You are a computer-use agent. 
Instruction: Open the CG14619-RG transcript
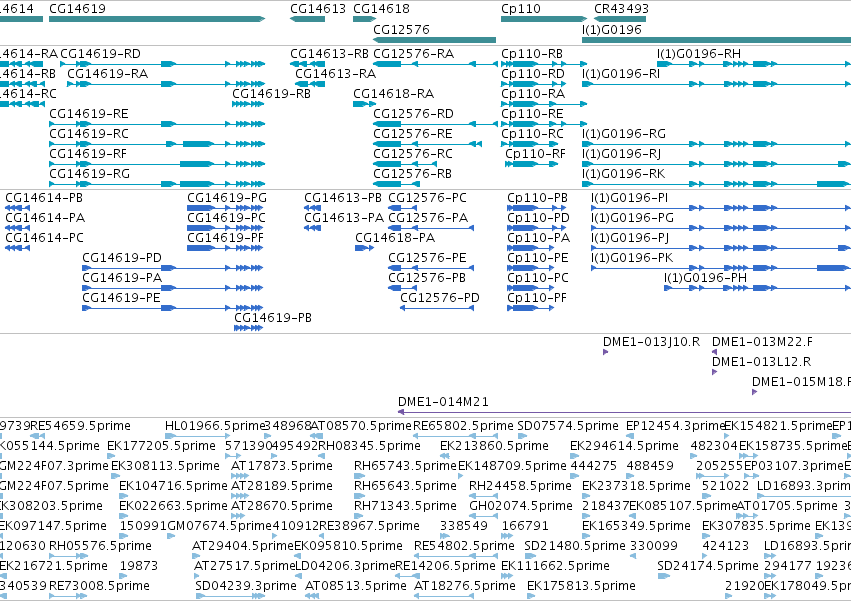pos(157,184)
